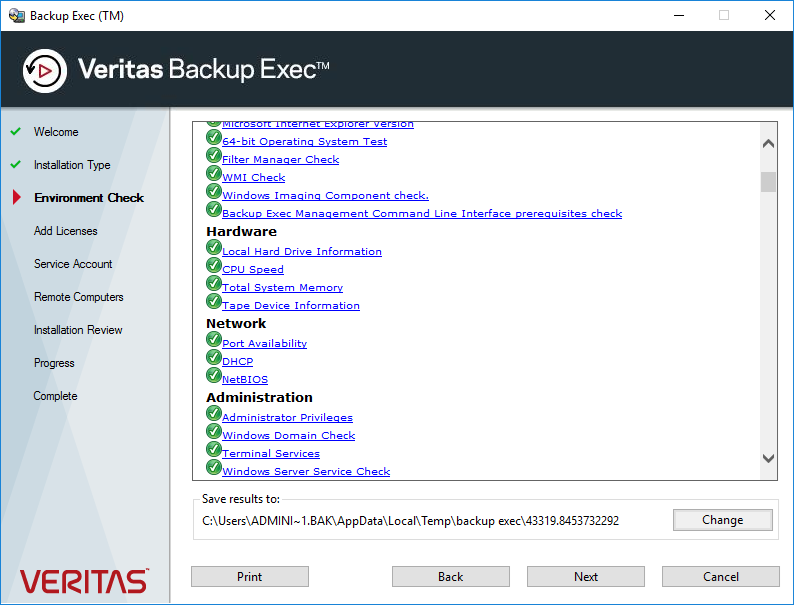Click green check icon next to 64-bit Operating System Test

tap(214, 137)
